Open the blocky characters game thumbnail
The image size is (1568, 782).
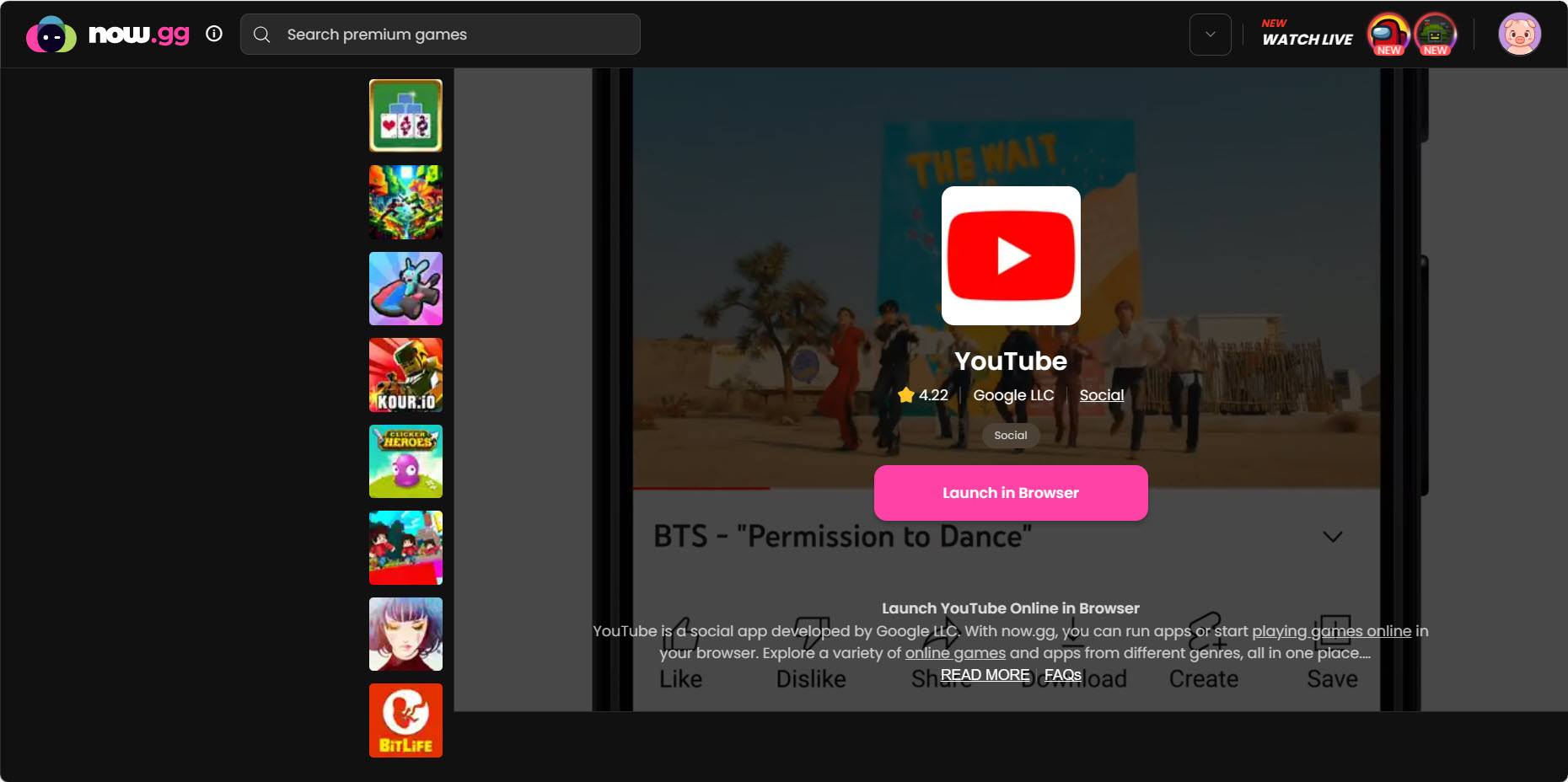tap(405, 548)
